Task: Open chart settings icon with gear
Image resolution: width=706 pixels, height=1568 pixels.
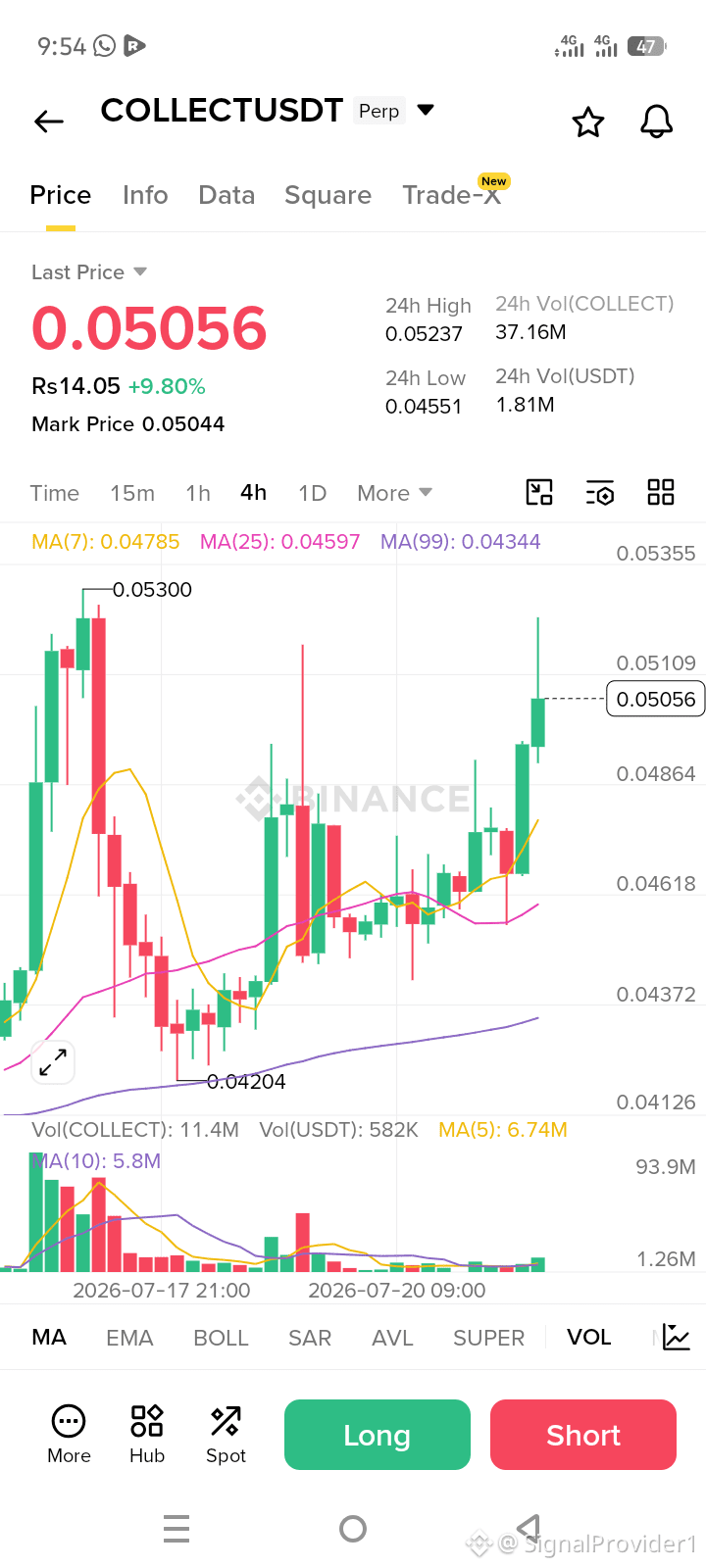Action: click(x=600, y=493)
